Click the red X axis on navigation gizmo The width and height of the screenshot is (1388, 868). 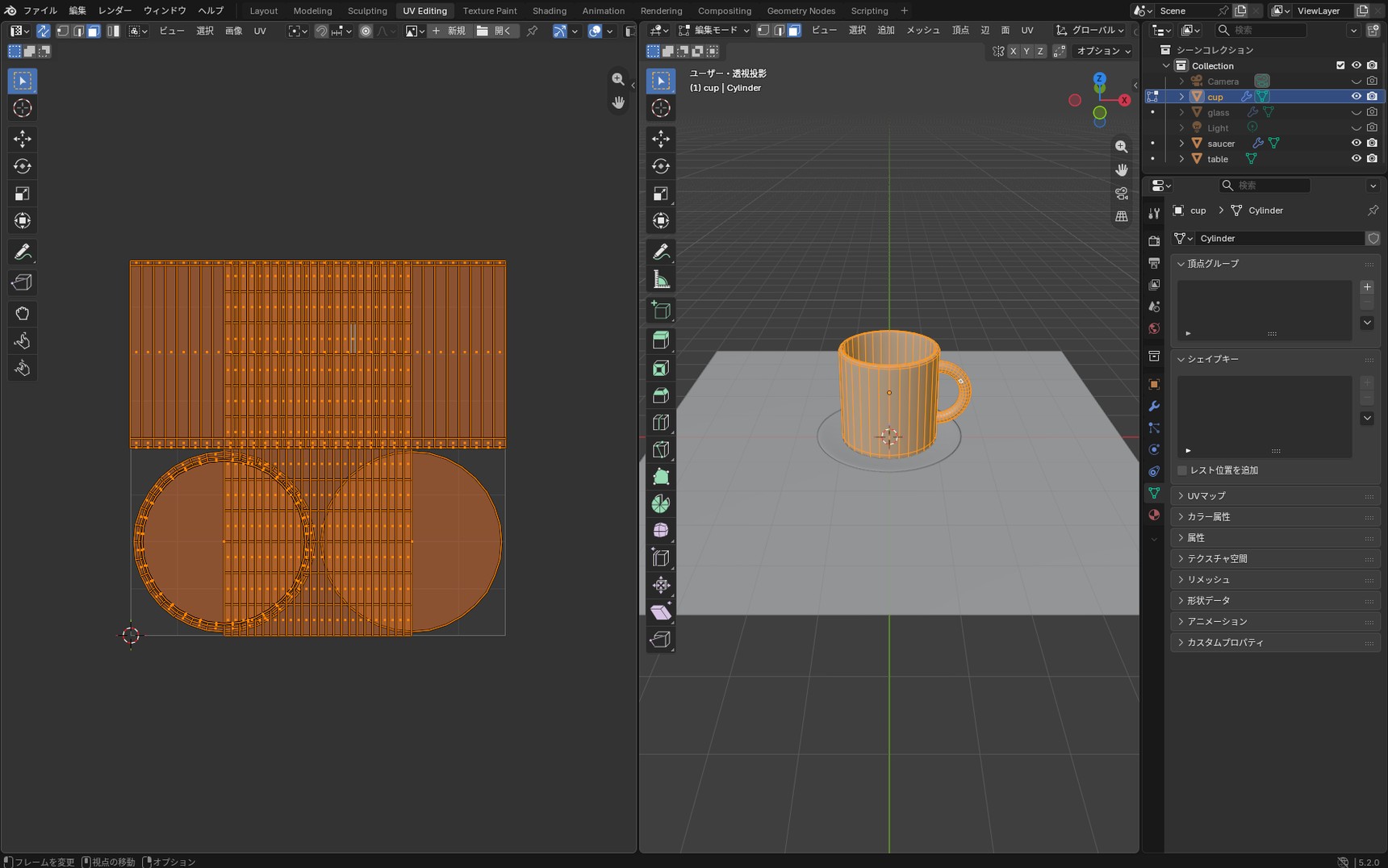click(x=1124, y=100)
